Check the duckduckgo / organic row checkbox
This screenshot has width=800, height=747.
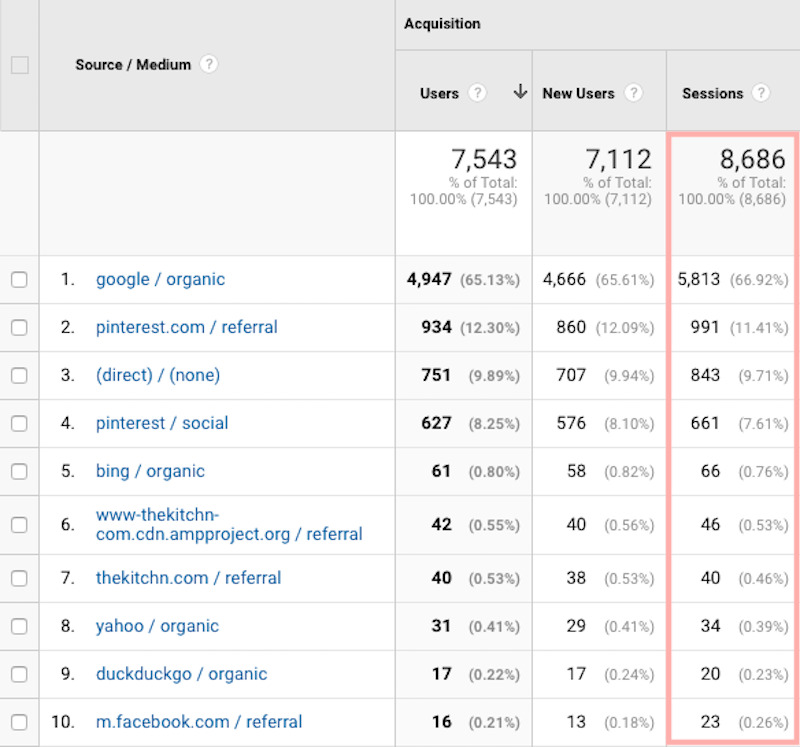point(19,674)
